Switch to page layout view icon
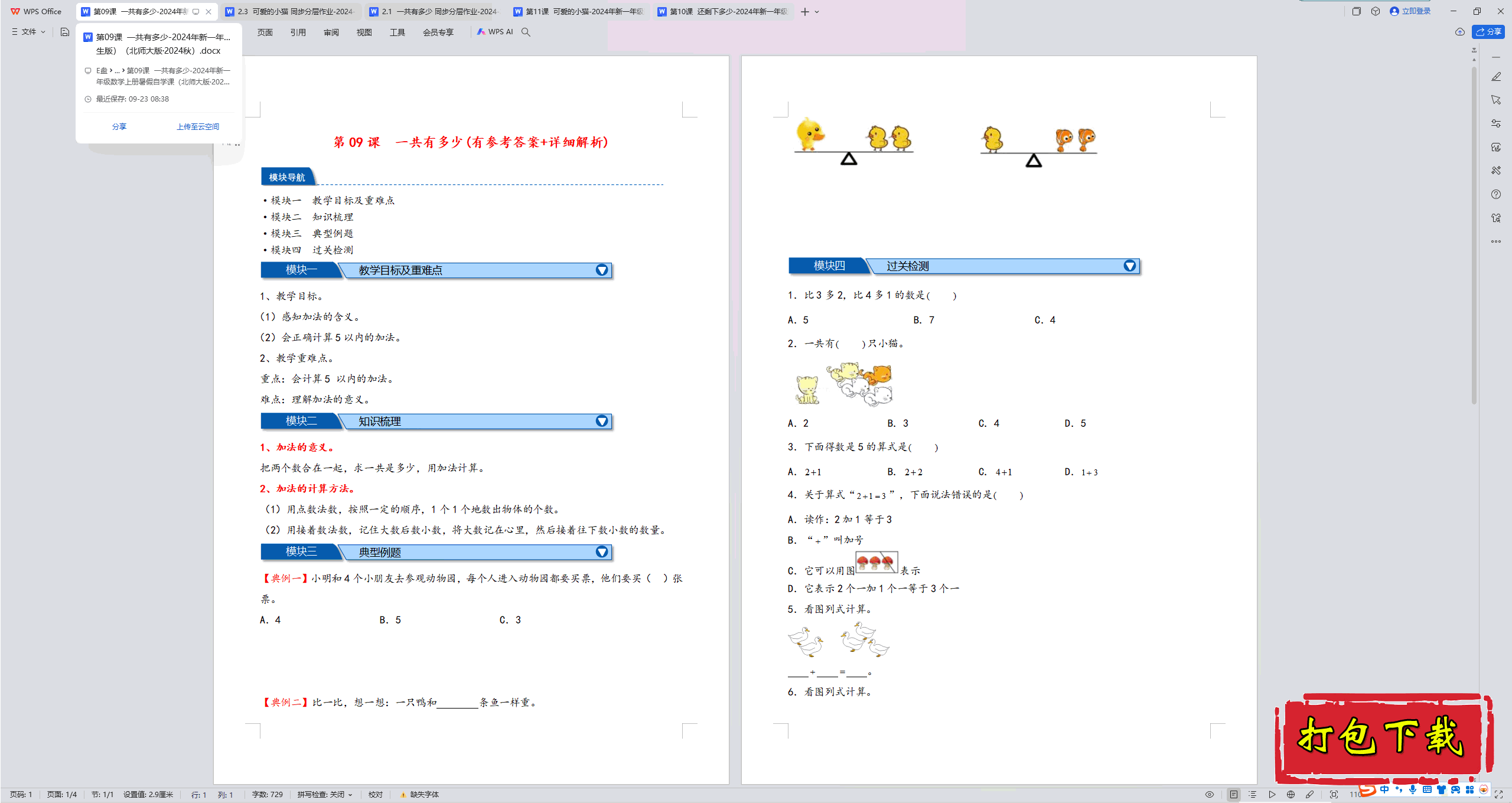Viewport: 1512px width, 803px height. pyautogui.click(x=1234, y=795)
